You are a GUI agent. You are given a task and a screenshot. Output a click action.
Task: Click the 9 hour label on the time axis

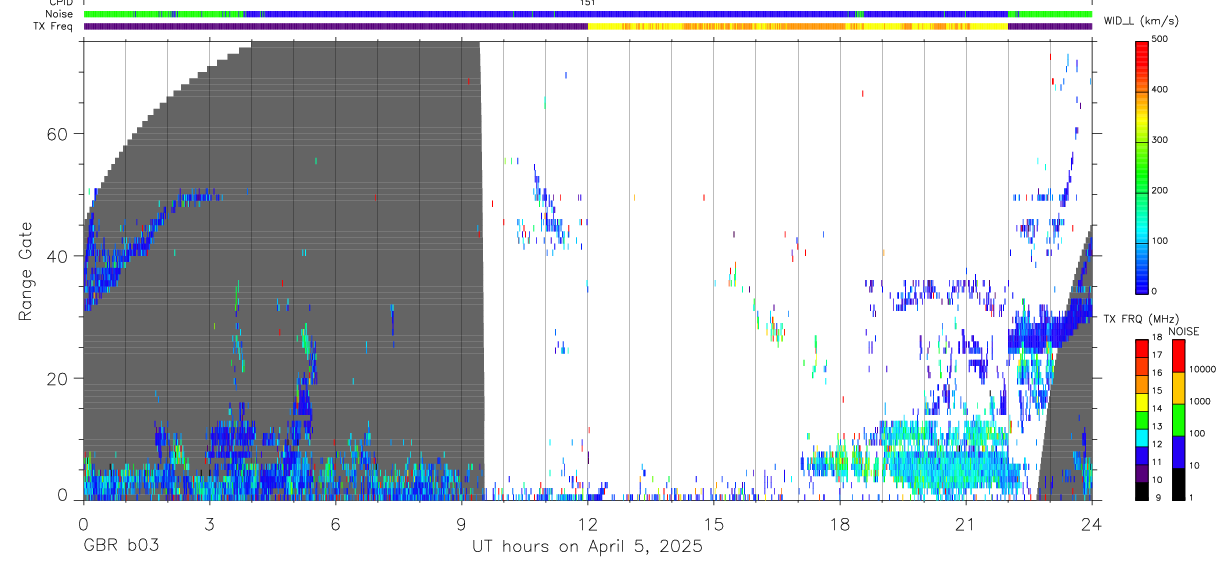pos(462,521)
